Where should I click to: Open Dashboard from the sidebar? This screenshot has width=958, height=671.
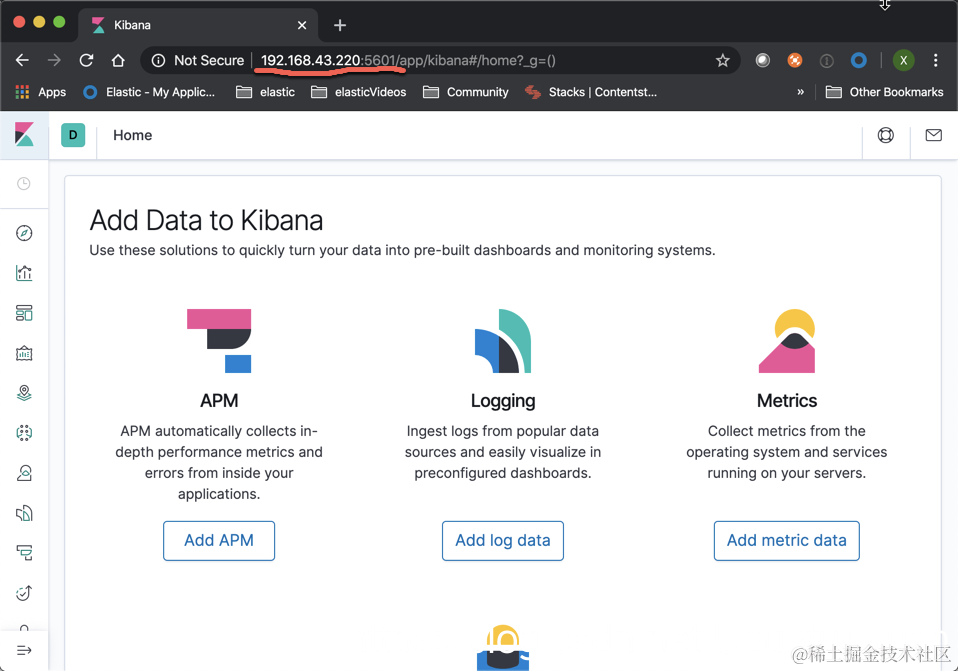coord(24,314)
